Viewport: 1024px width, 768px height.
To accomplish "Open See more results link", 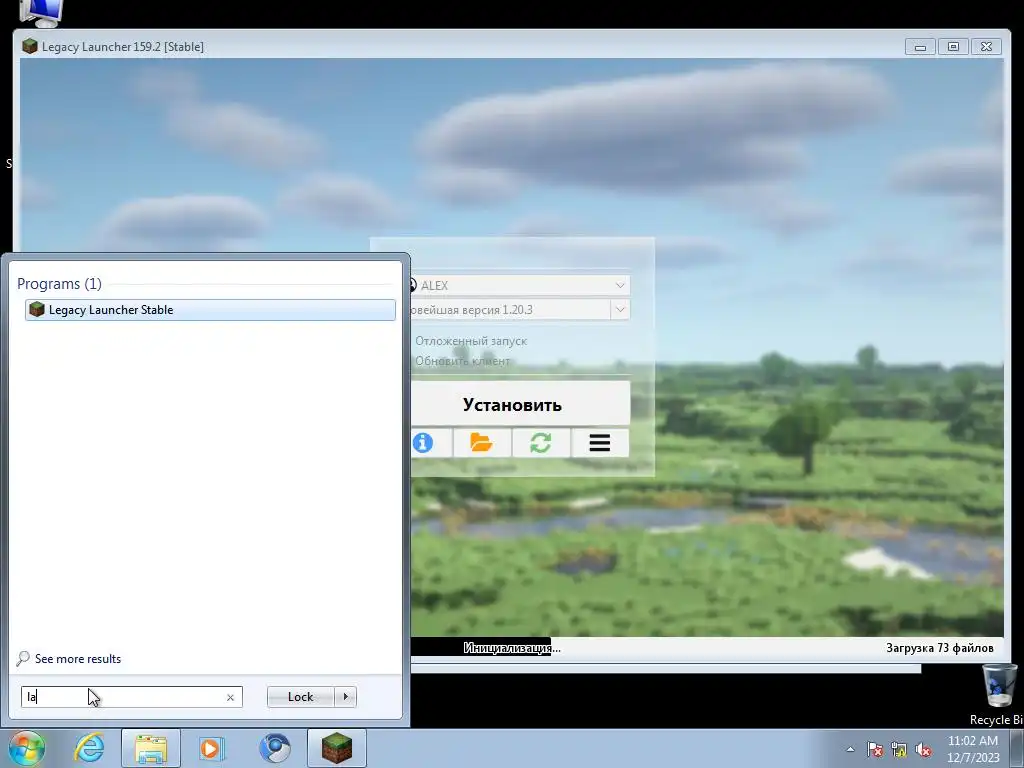I will 78,659.
